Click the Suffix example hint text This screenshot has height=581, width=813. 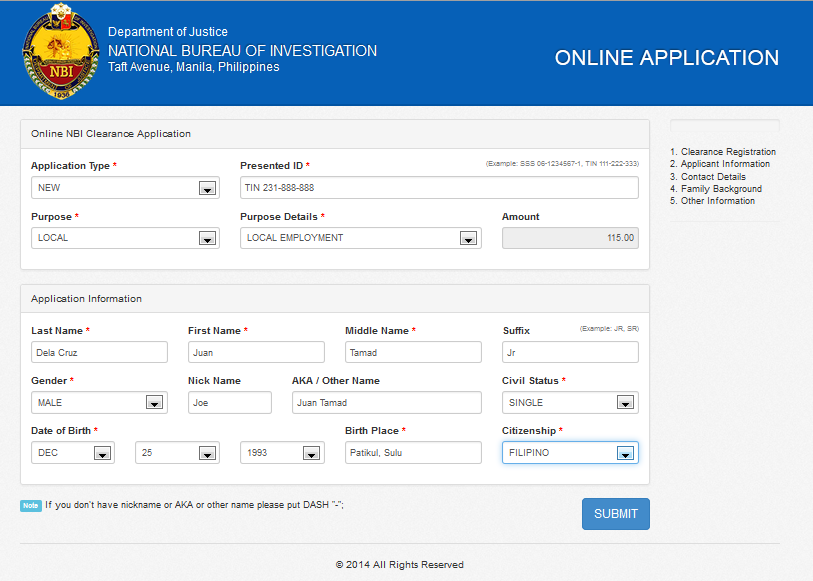pos(609,329)
